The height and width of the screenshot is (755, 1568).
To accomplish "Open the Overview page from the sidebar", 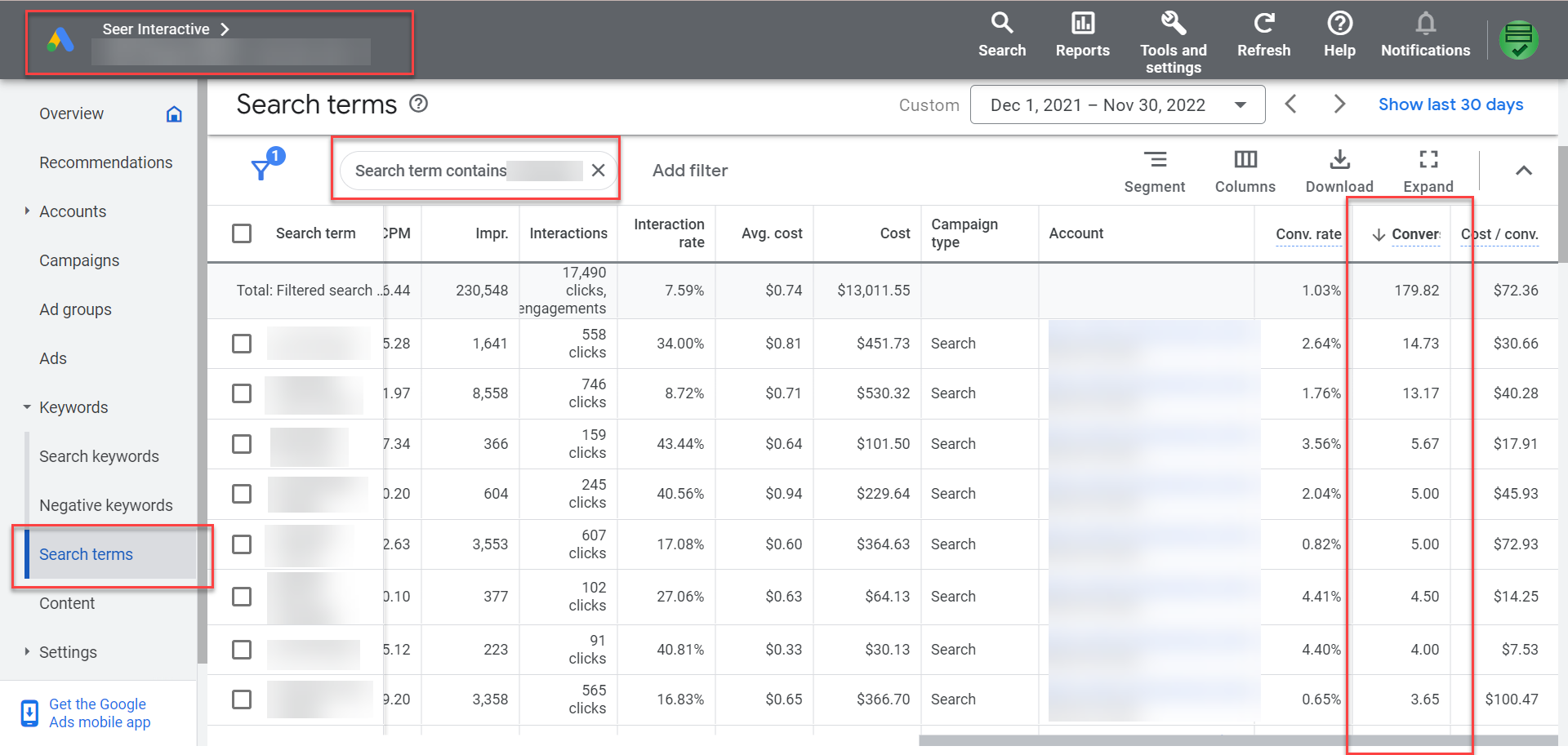I will pos(71,113).
